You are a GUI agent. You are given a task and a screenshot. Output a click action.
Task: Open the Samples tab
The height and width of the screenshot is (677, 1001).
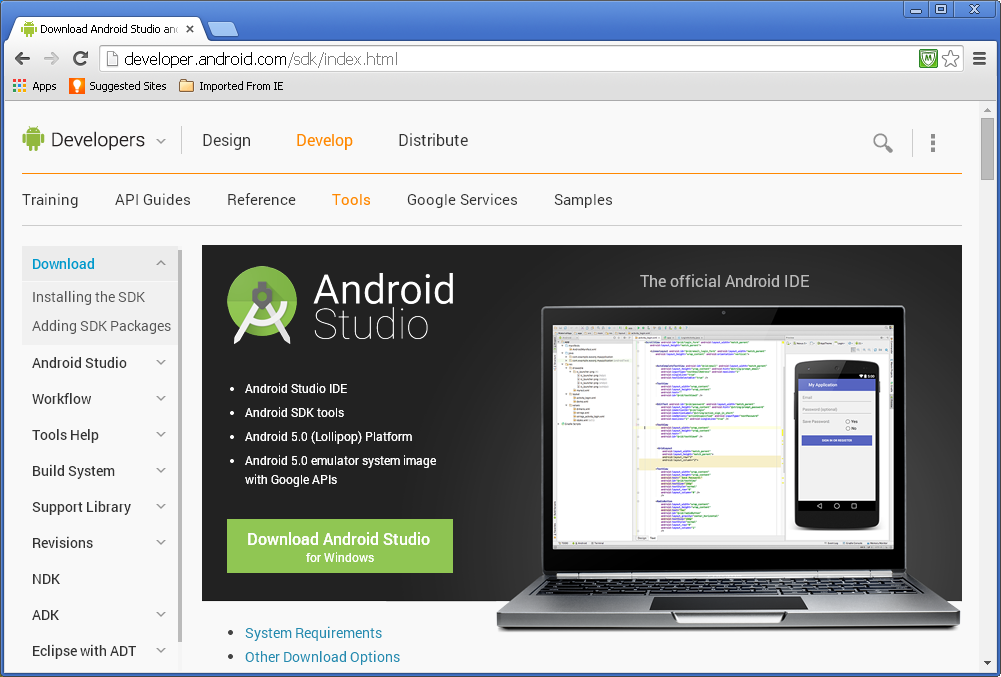(583, 200)
